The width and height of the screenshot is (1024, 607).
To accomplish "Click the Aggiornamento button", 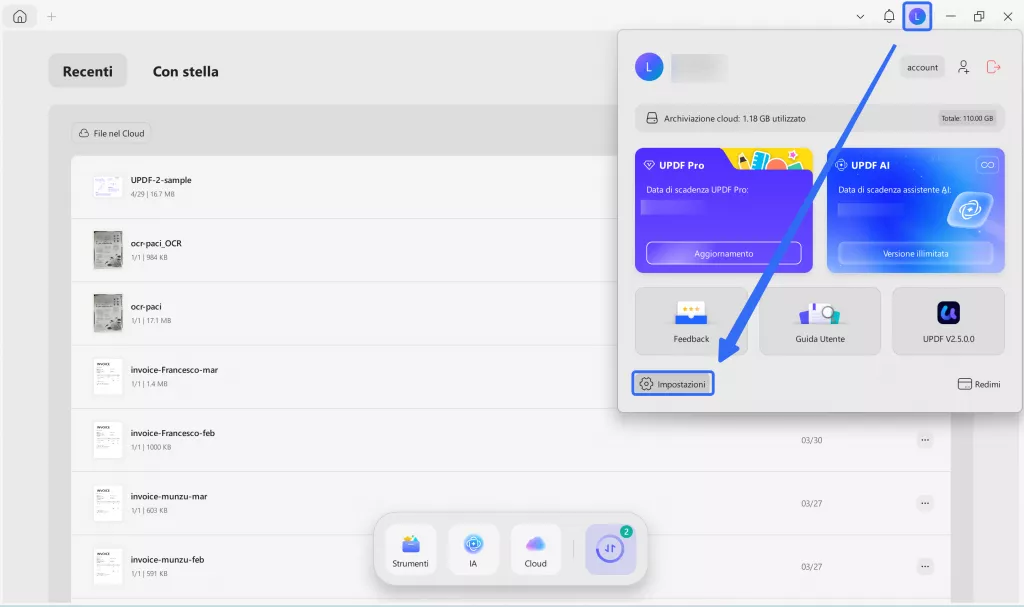I will point(724,254).
